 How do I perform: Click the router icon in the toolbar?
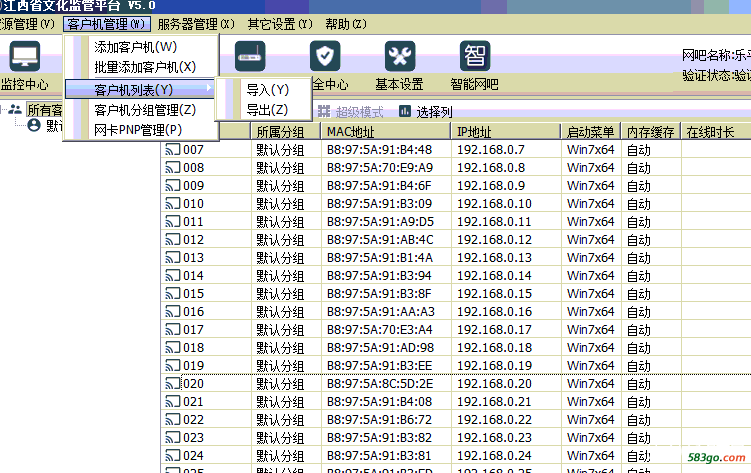[x=250, y=56]
